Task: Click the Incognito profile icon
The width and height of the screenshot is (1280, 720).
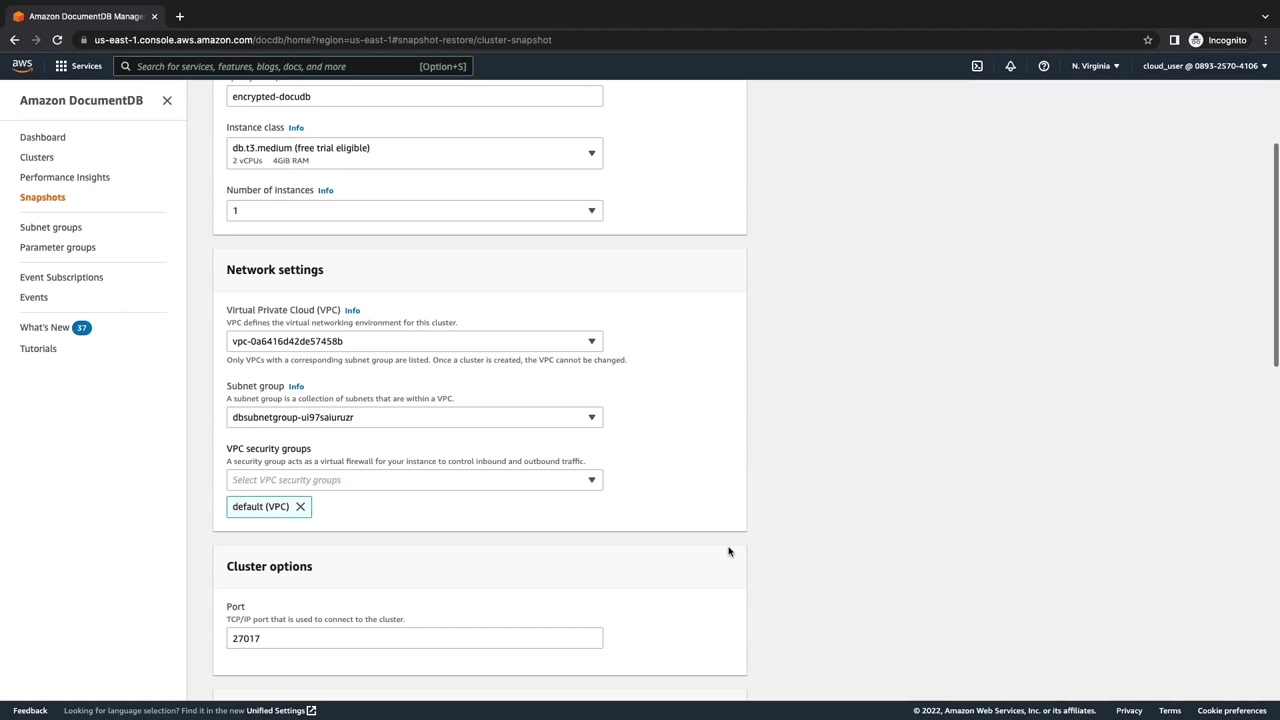Action: pyautogui.click(x=1218, y=40)
